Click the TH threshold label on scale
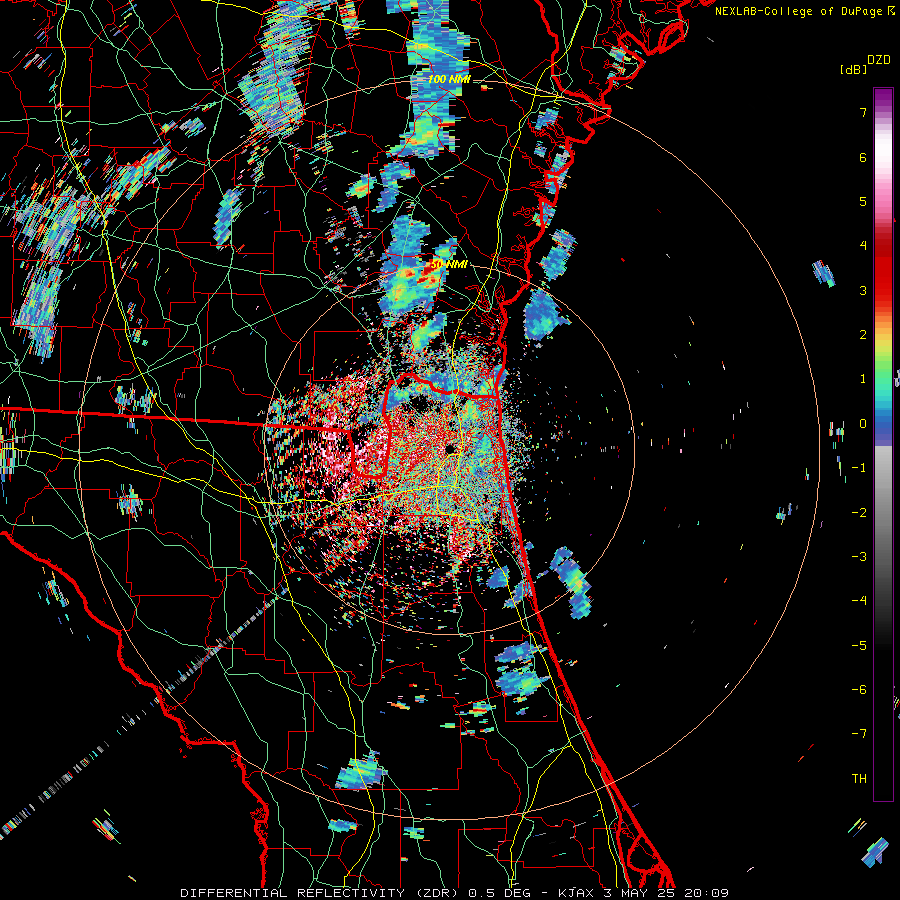Viewport: 900px width, 900px height. point(859,779)
